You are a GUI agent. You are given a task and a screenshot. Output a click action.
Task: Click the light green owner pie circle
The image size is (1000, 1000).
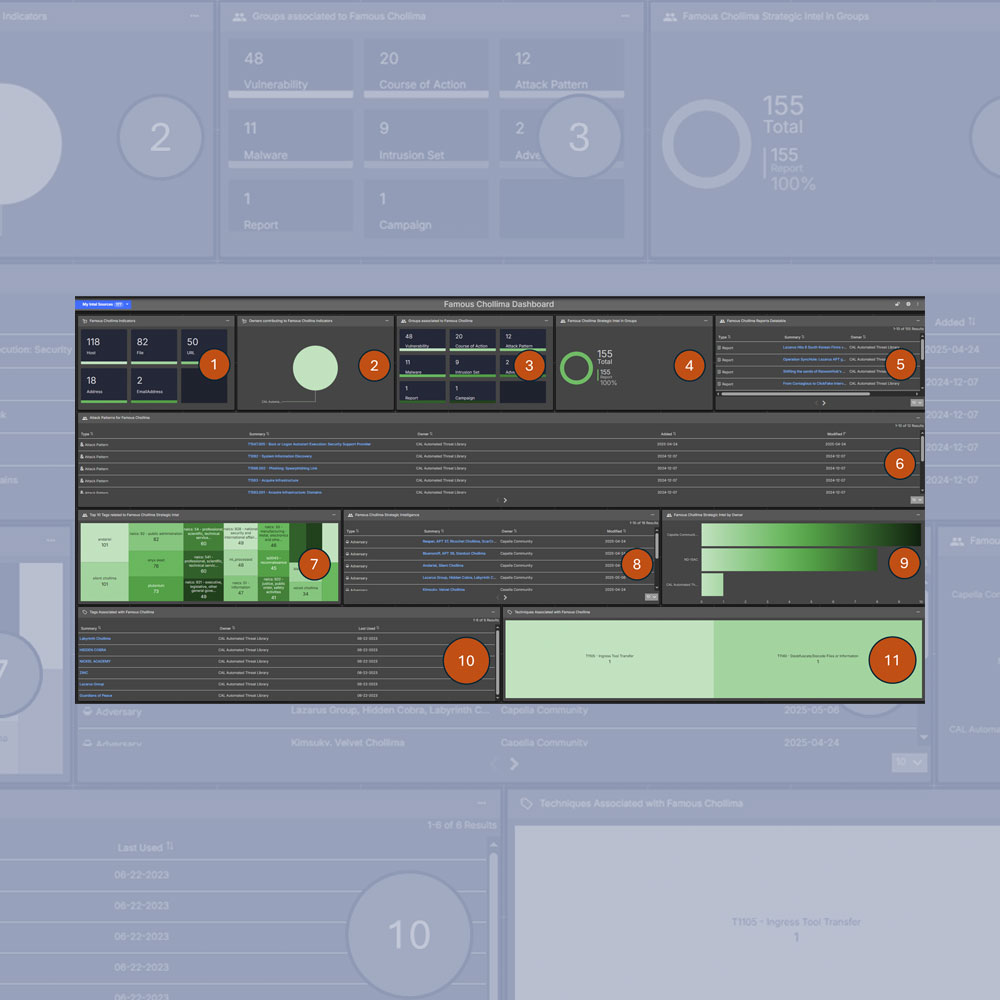(315, 368)
